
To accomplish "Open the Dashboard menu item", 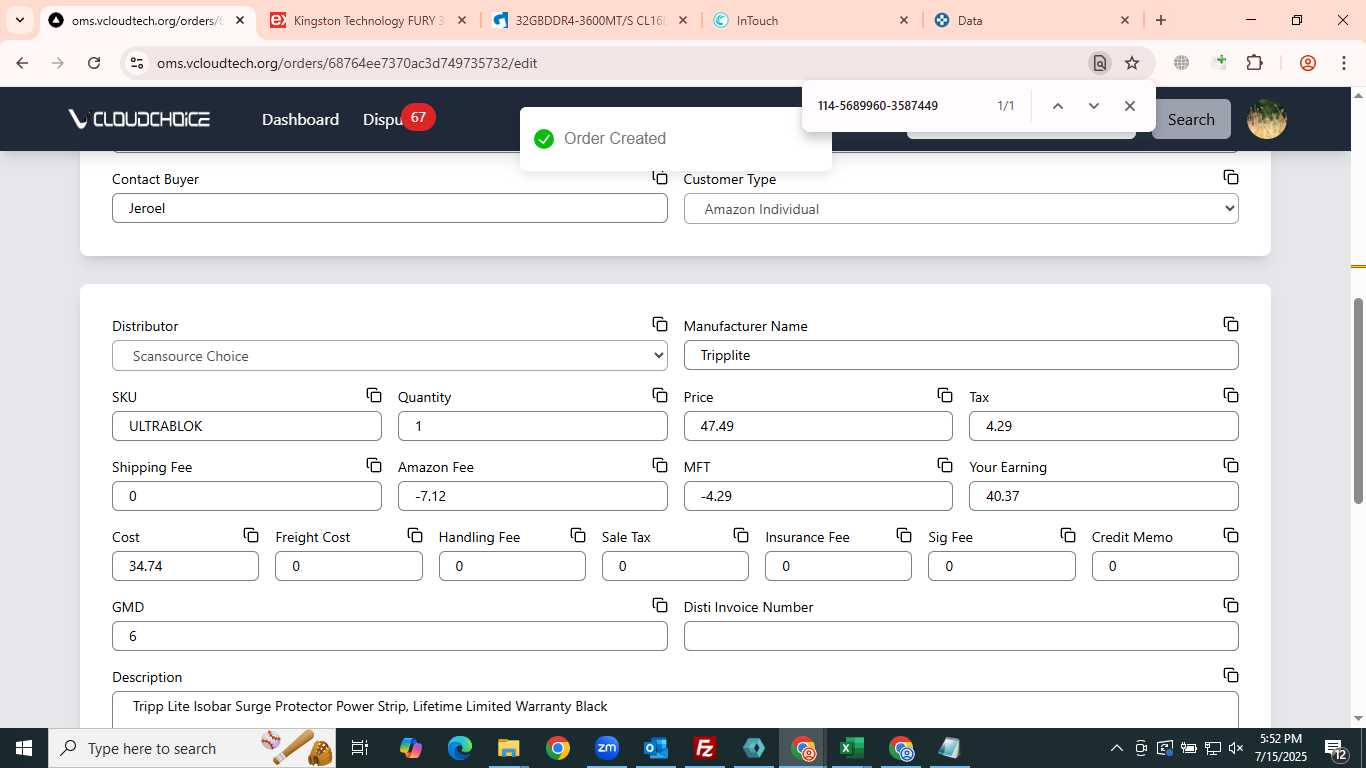I will coord(300,119).
